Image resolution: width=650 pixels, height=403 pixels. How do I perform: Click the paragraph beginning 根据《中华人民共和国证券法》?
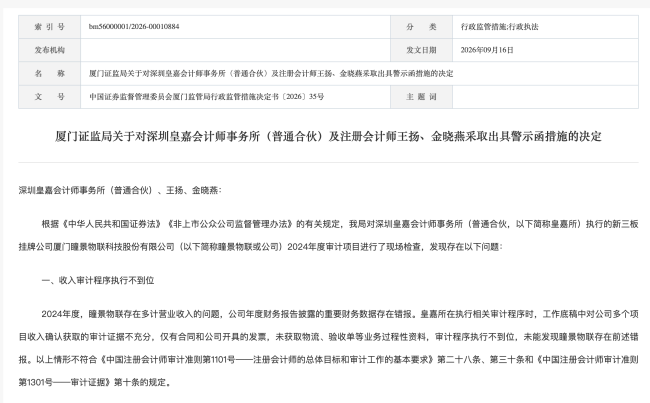click(328, 235)
